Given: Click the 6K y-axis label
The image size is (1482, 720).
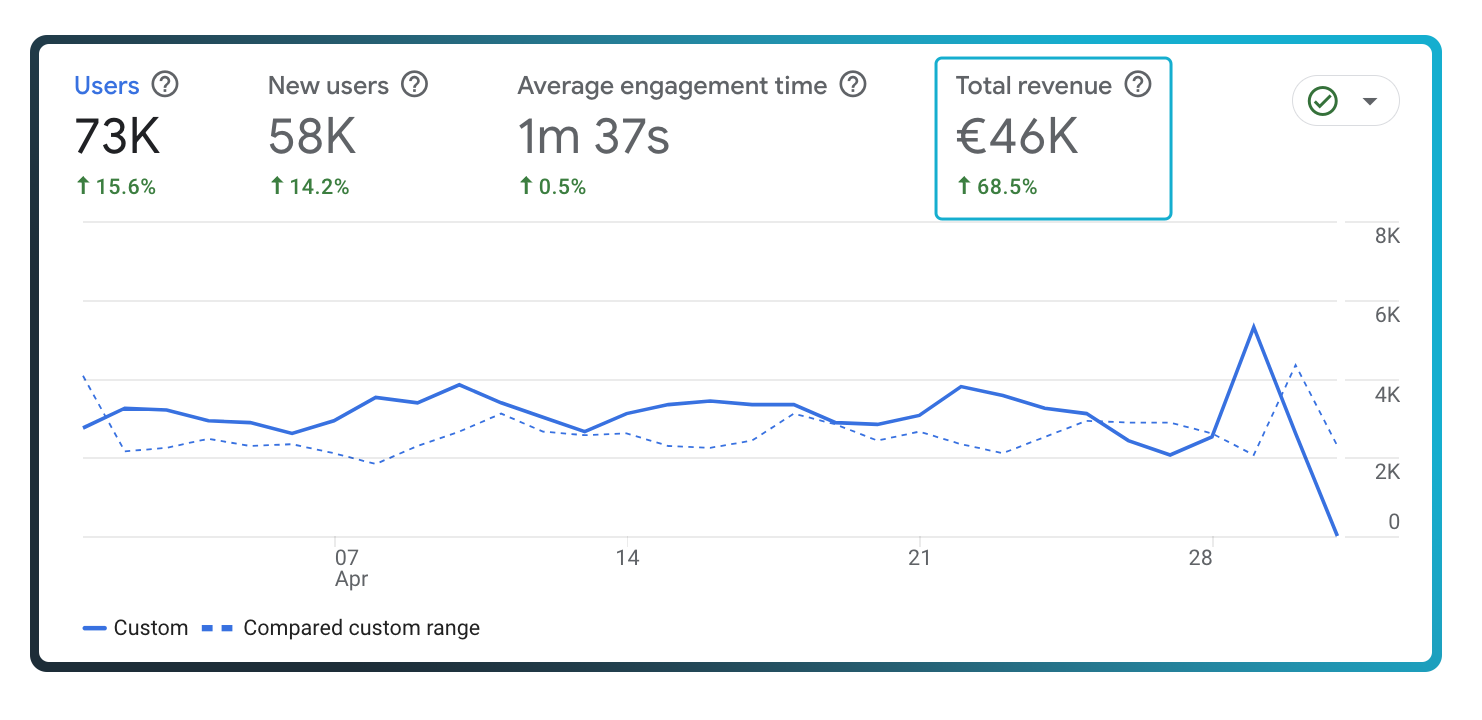Looking at the screenshot, I should [x=1387, y=315].
